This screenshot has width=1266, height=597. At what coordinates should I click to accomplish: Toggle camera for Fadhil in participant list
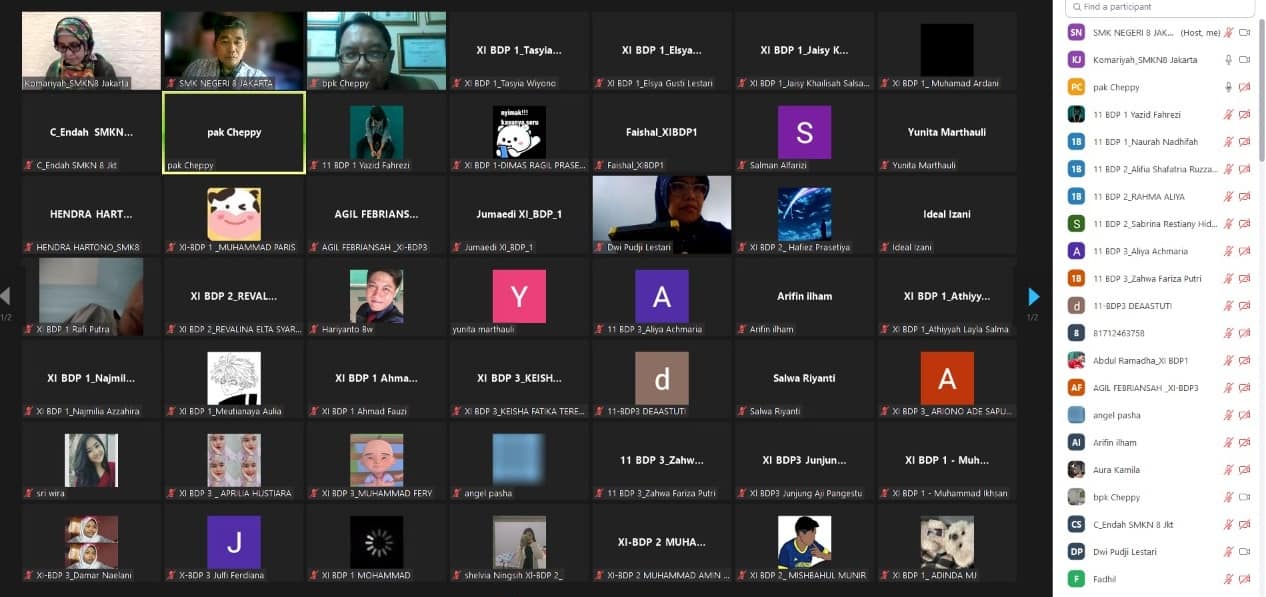[x=1244, y=579]
